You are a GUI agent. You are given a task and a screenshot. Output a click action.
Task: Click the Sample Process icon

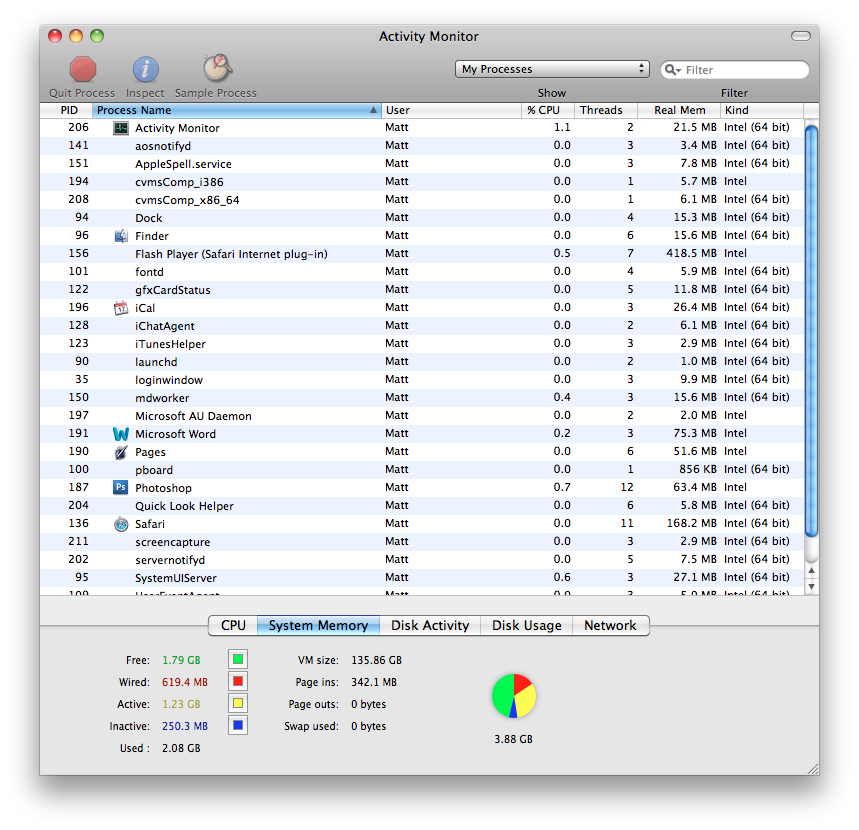point(217,68)
